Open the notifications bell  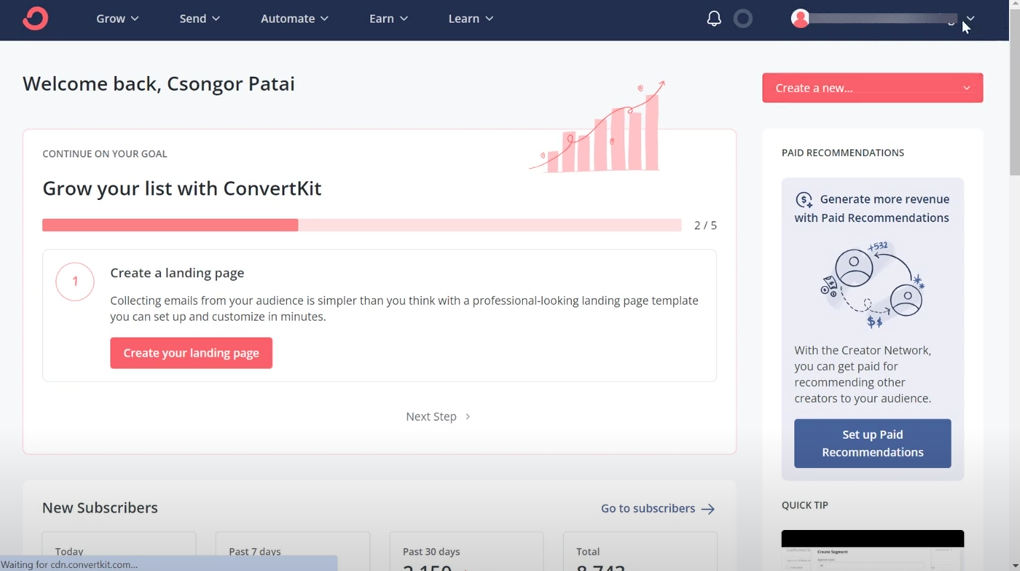coord(714,18)
